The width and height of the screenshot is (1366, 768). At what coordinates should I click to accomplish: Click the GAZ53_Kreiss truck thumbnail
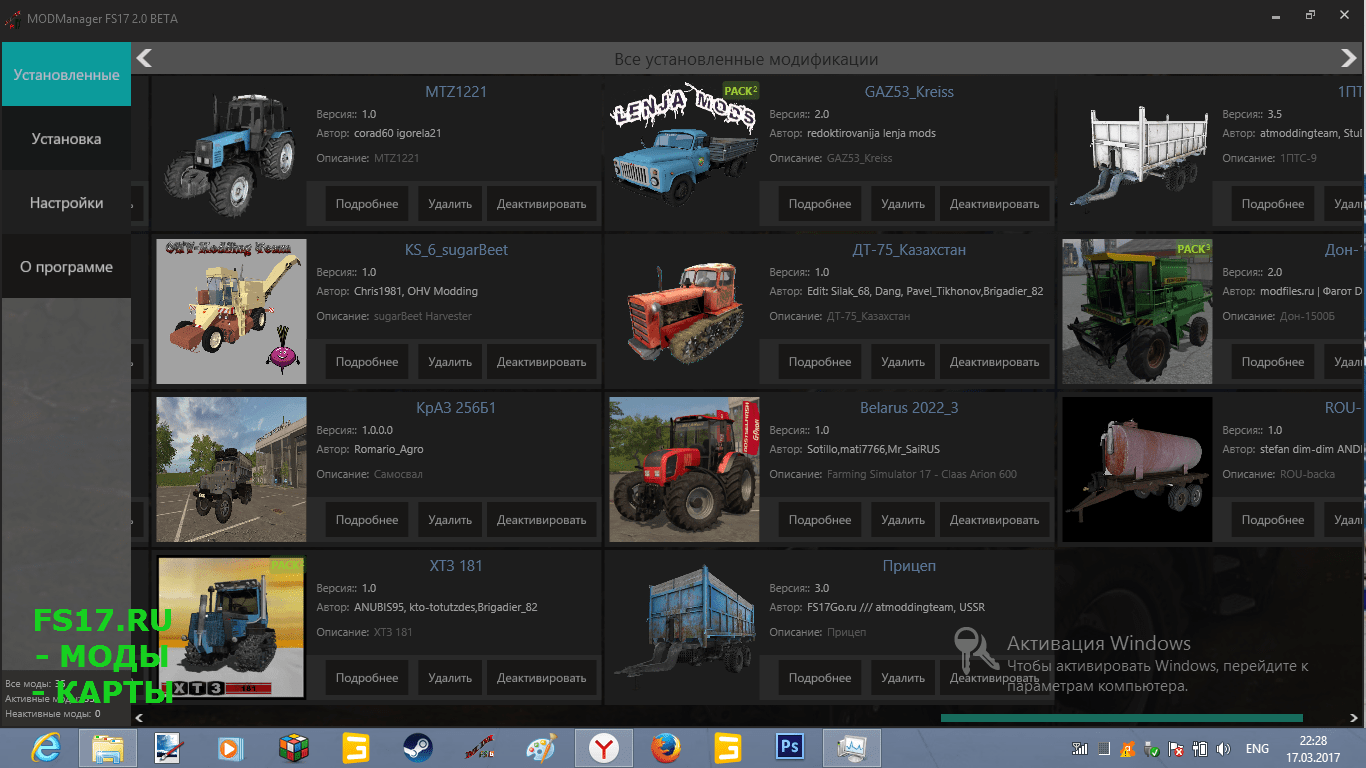coord(684,153)
